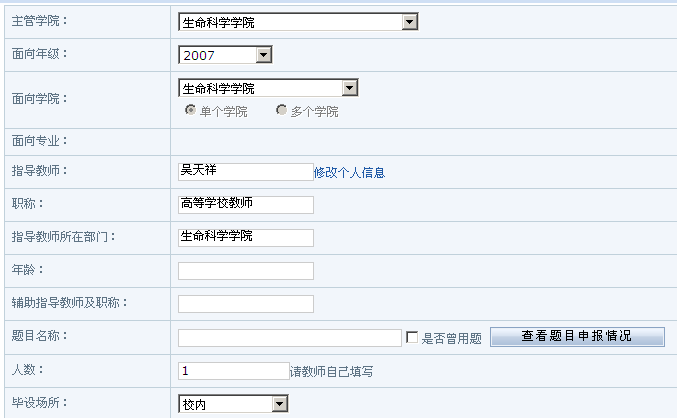
Task: Open the 毕设场所 dropdown showing 校内
Action: coord(233,404)
